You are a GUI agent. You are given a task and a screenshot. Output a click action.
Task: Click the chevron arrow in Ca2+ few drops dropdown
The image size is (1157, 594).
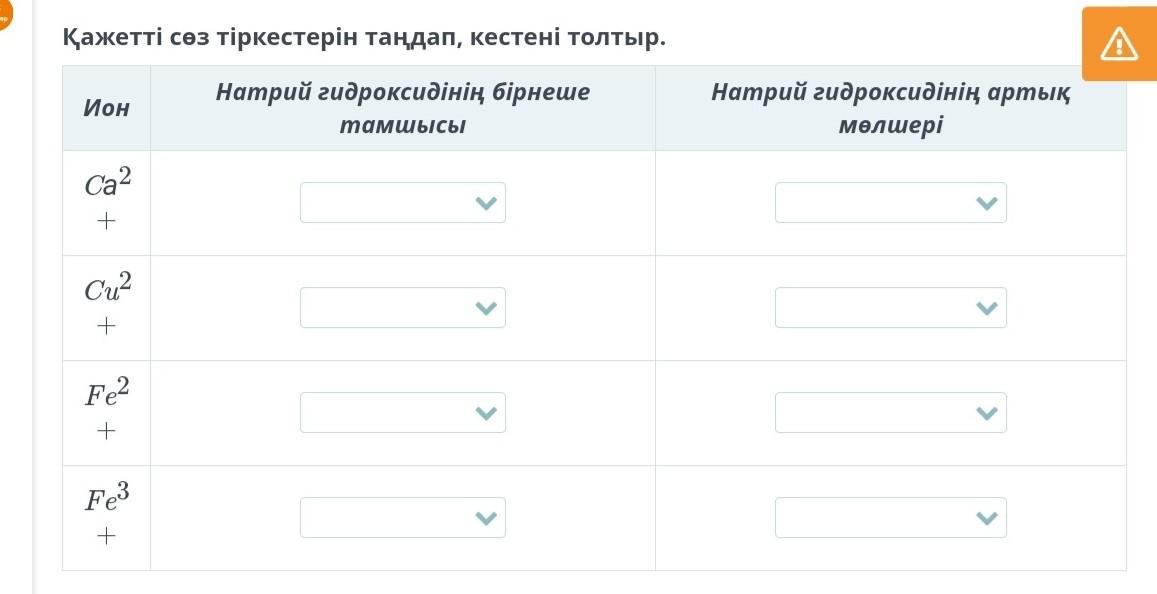[x=486, y=203]
